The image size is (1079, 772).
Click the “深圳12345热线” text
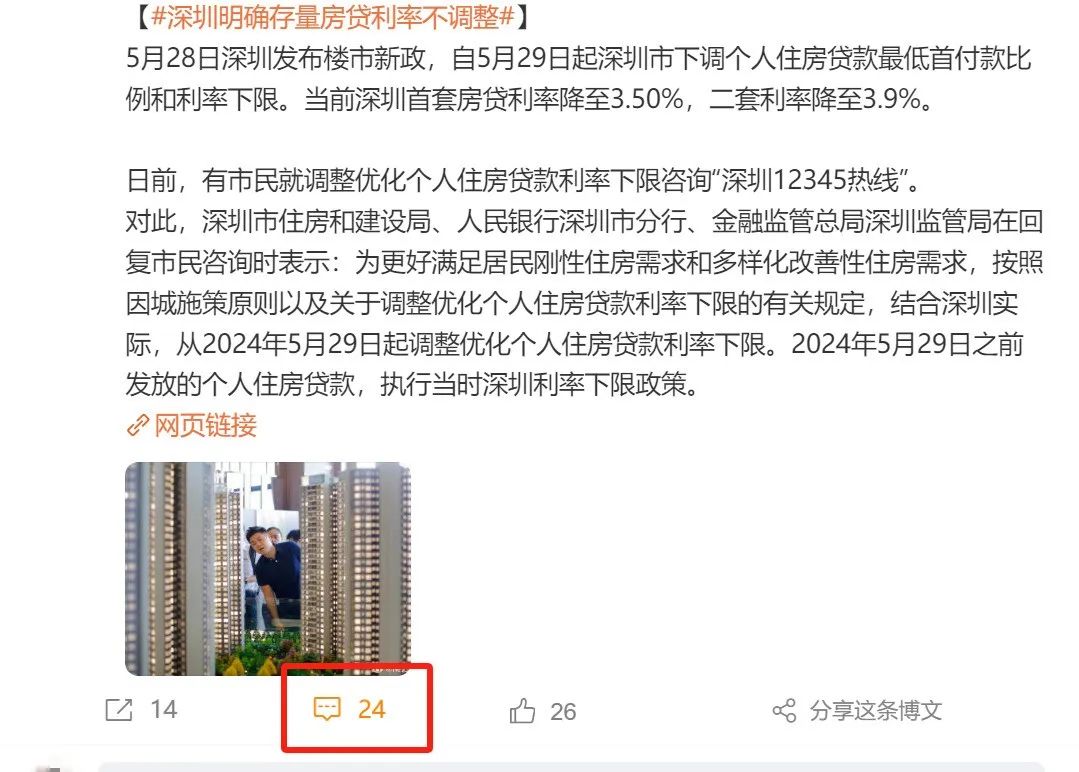tap(811, 181)
